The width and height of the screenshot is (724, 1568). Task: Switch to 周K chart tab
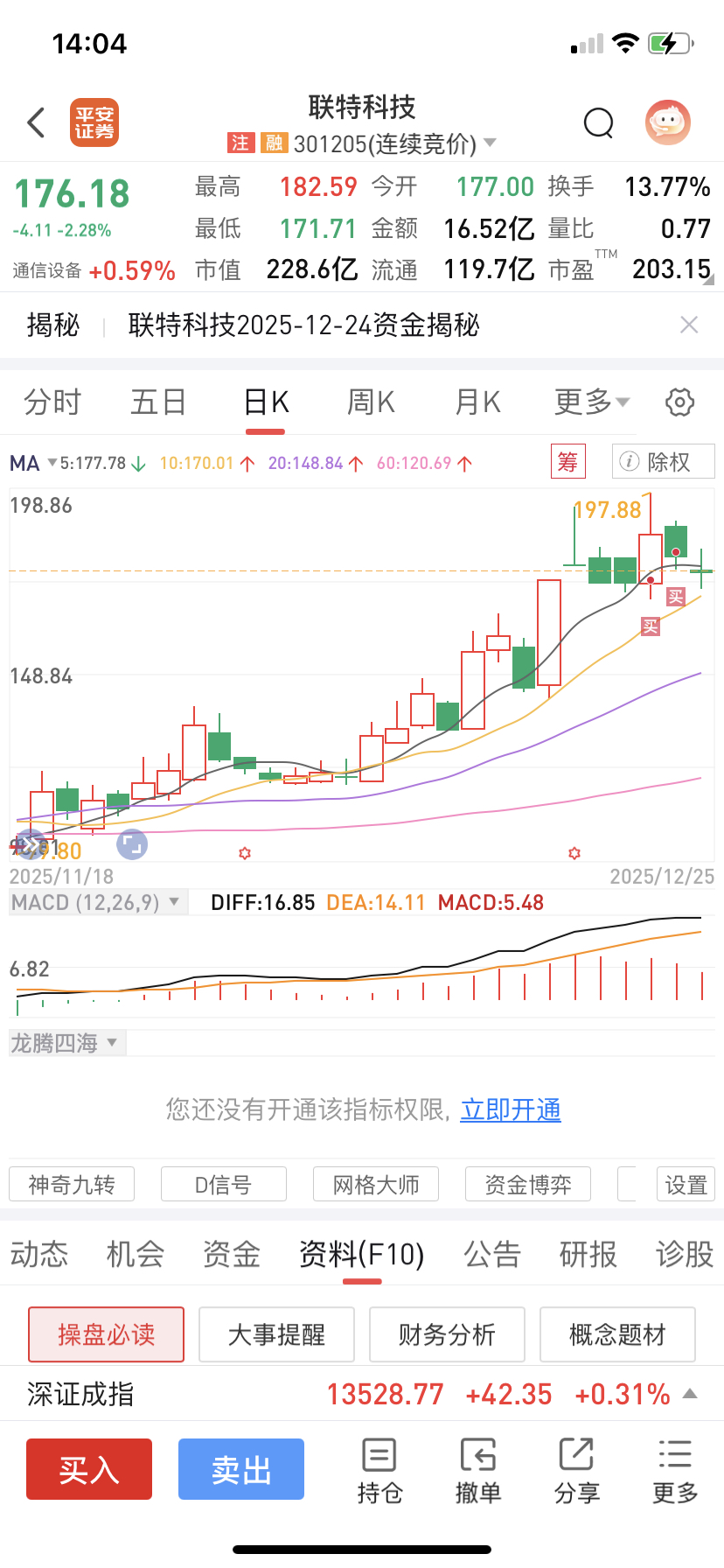click(x=371, y=402)
